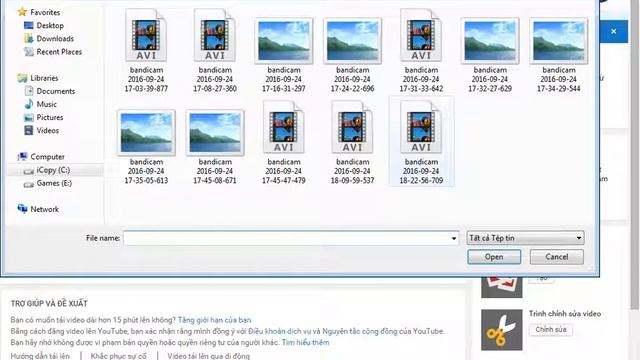Click the Cancel button
Viewport: 640px width, 360px height.
coord(557,257)
